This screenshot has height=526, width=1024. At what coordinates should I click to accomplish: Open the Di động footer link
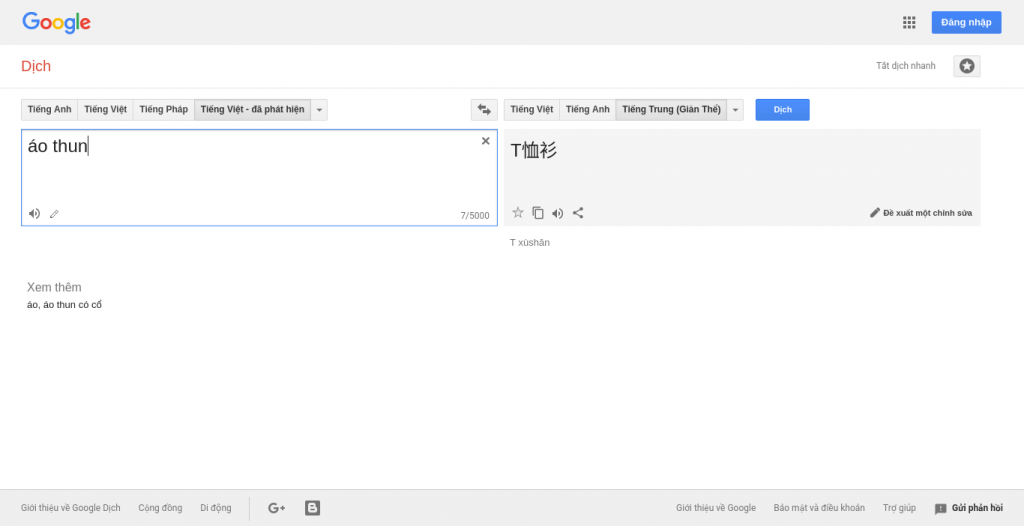click(216, 508)
